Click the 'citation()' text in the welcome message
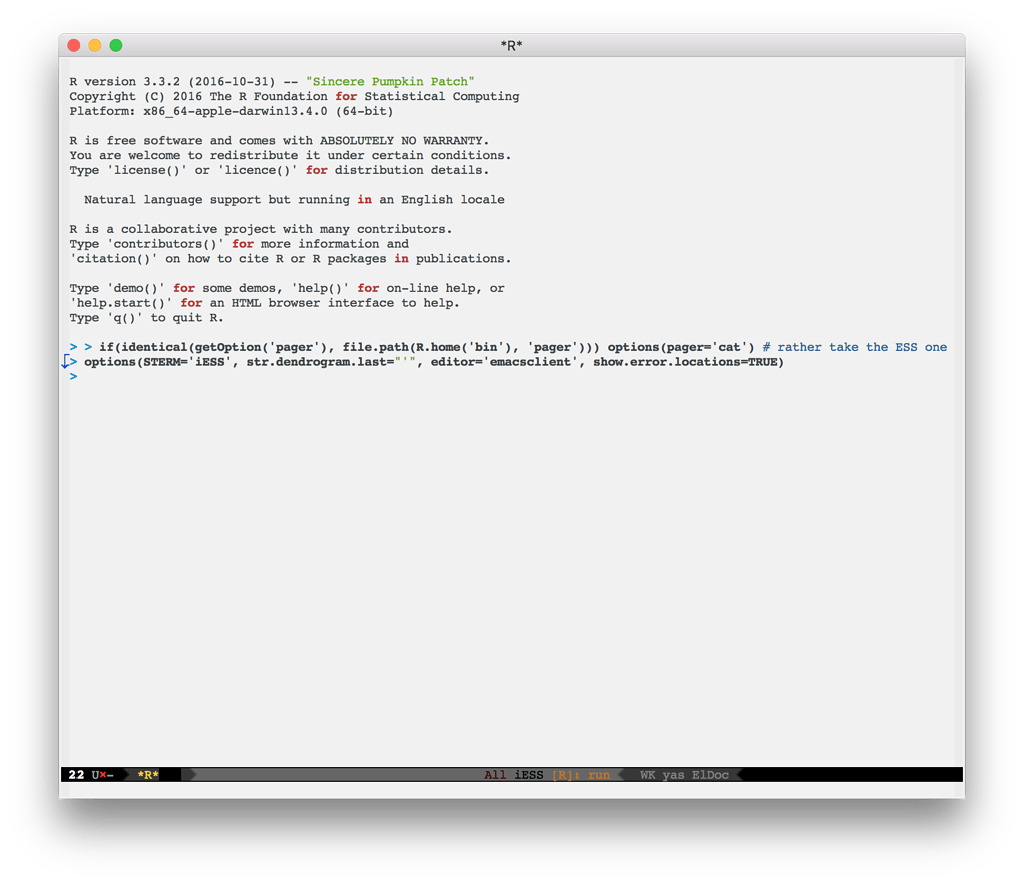This screenshot has height=882, width=1024. 107,258
